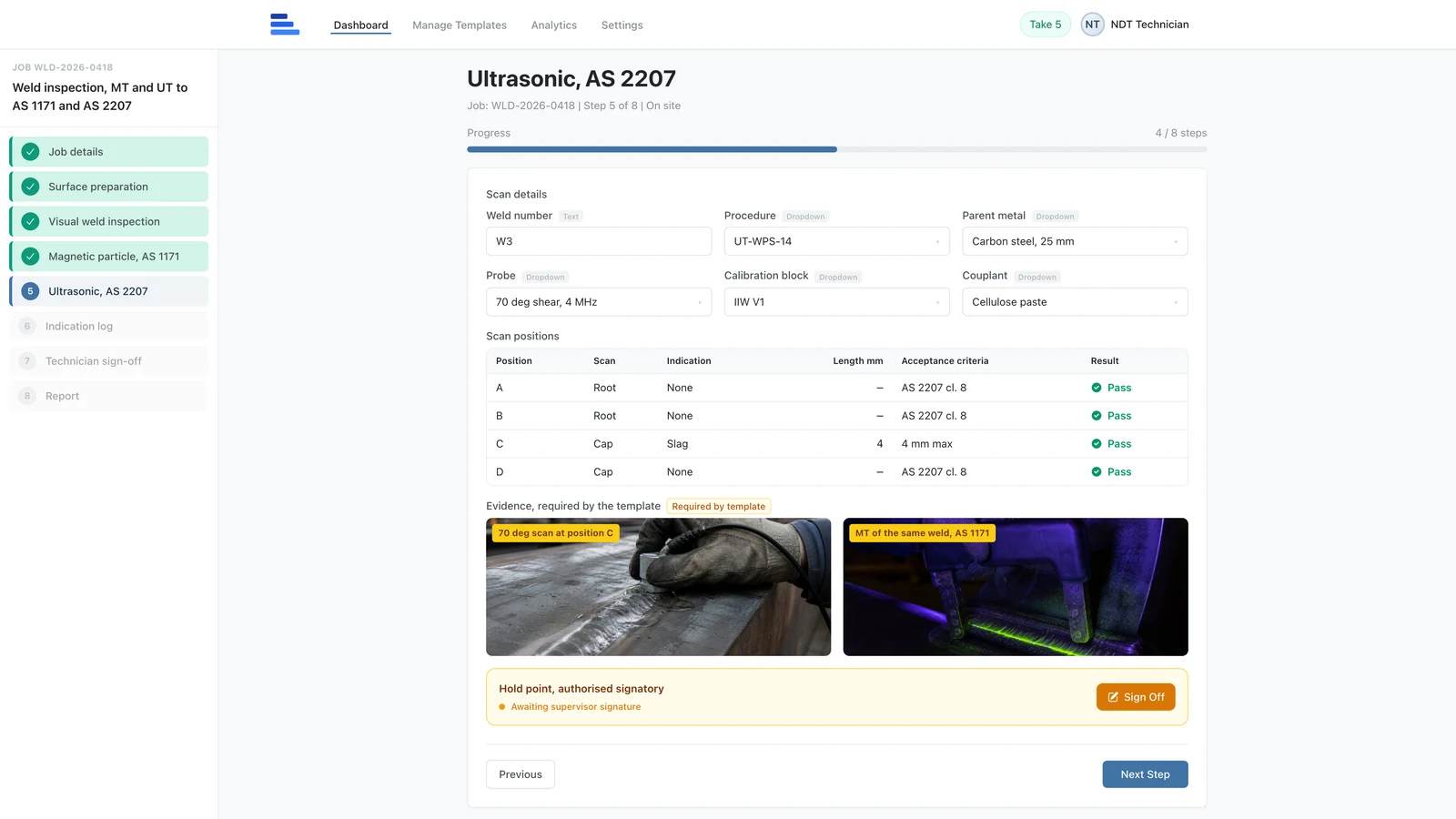The image size is (1456, 819).
Task: Click step 8 badge for Report
Action: tap(27, 396)
